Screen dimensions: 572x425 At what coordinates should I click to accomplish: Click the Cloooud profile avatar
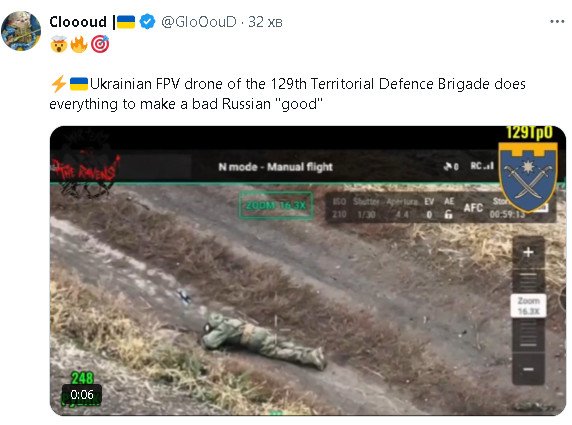[x=21, y=31]
